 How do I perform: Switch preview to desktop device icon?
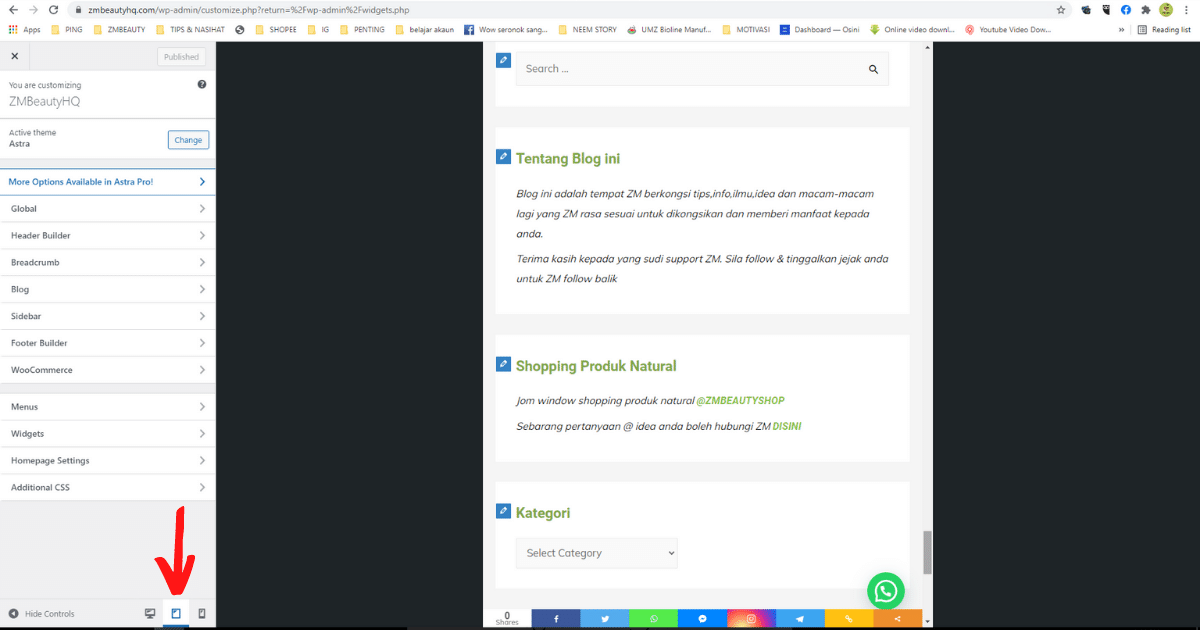[x=150, y=613]
